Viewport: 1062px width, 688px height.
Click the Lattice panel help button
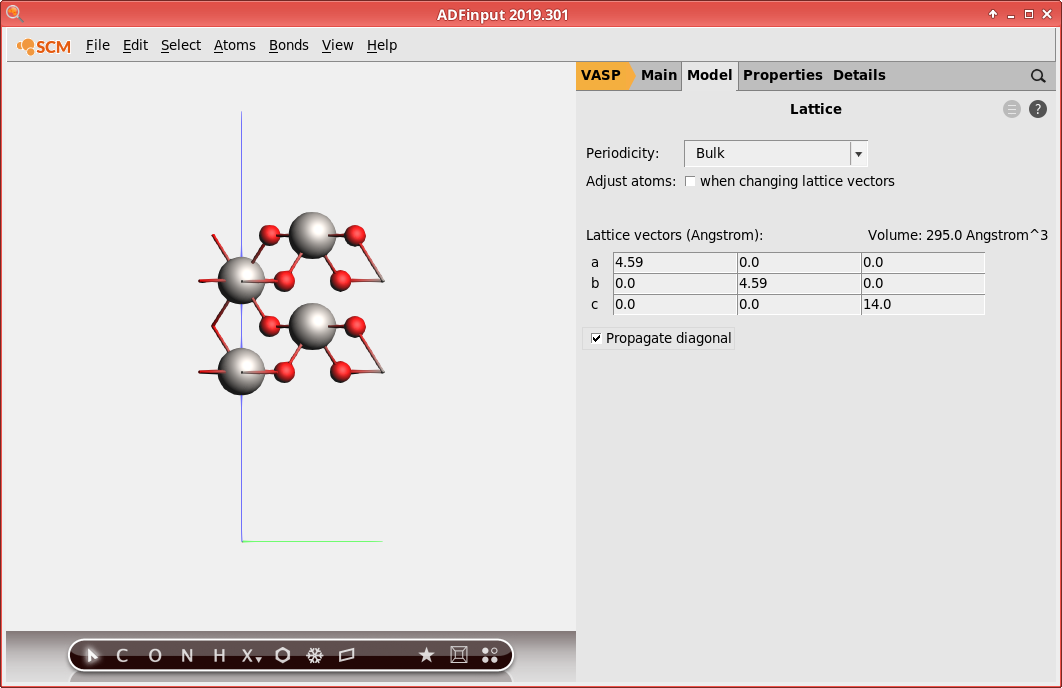click(1037, 109)
